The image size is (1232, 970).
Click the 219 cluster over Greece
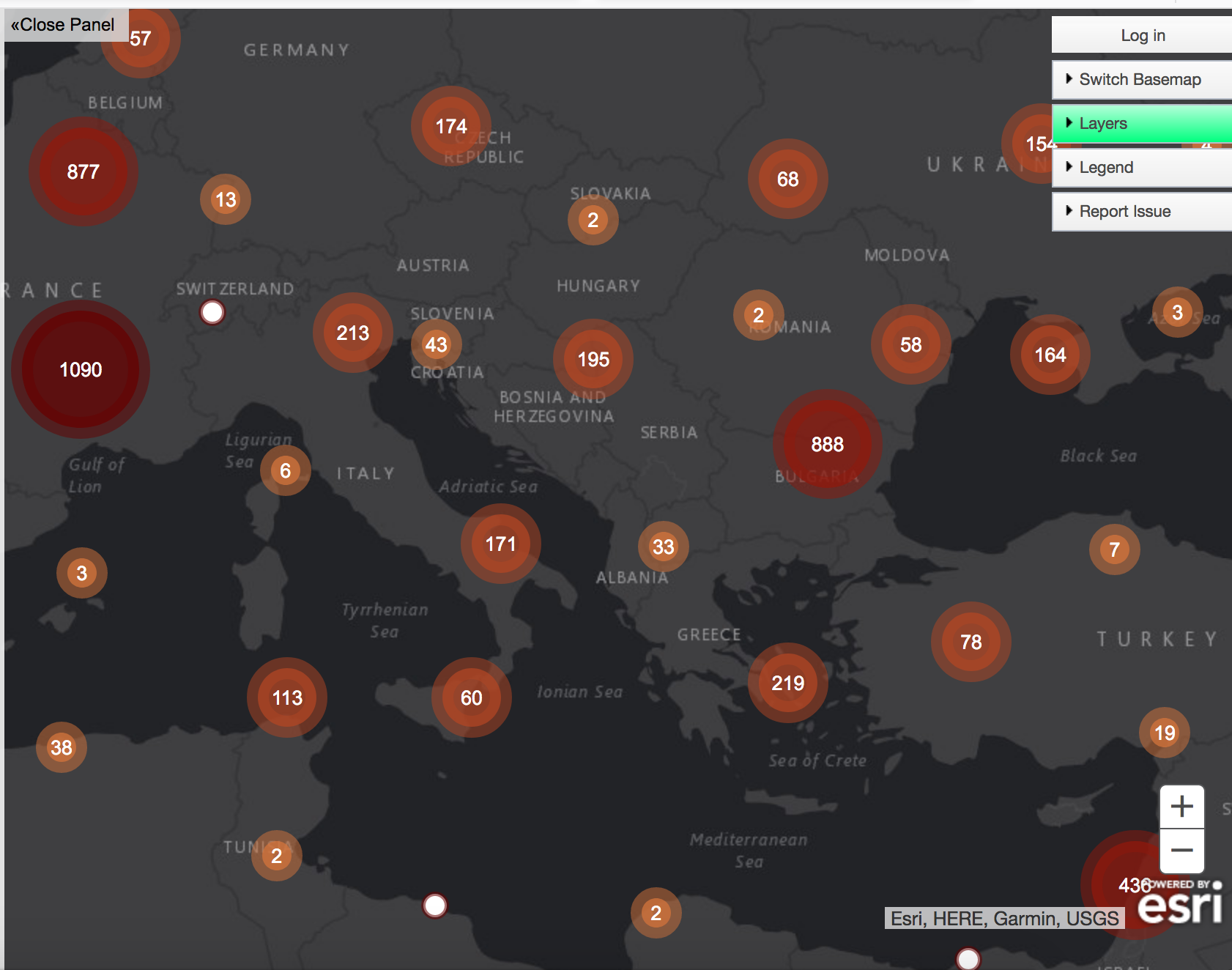point(787,683)
